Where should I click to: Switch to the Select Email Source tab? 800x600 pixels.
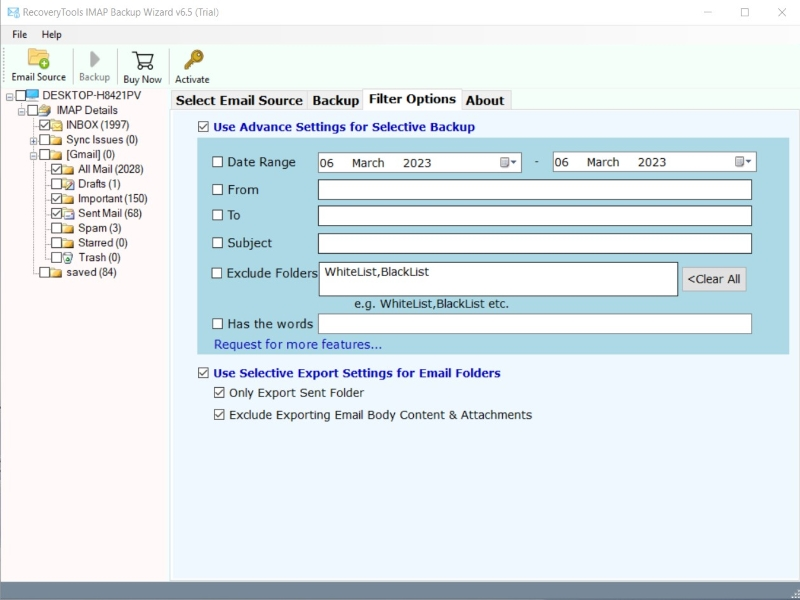click(x=239, y=101)
